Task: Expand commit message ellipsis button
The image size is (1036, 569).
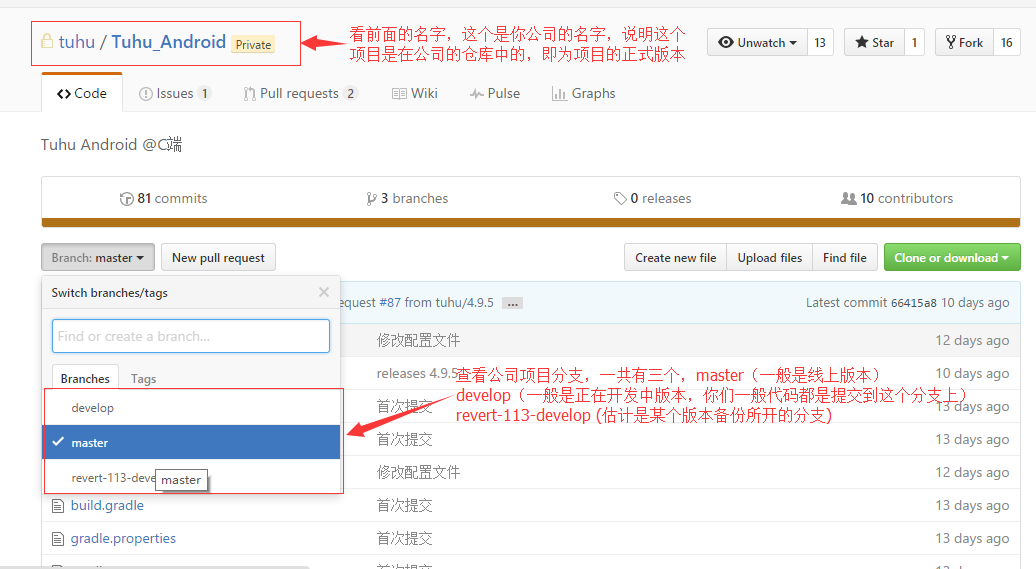Action: tap(512, 303)
